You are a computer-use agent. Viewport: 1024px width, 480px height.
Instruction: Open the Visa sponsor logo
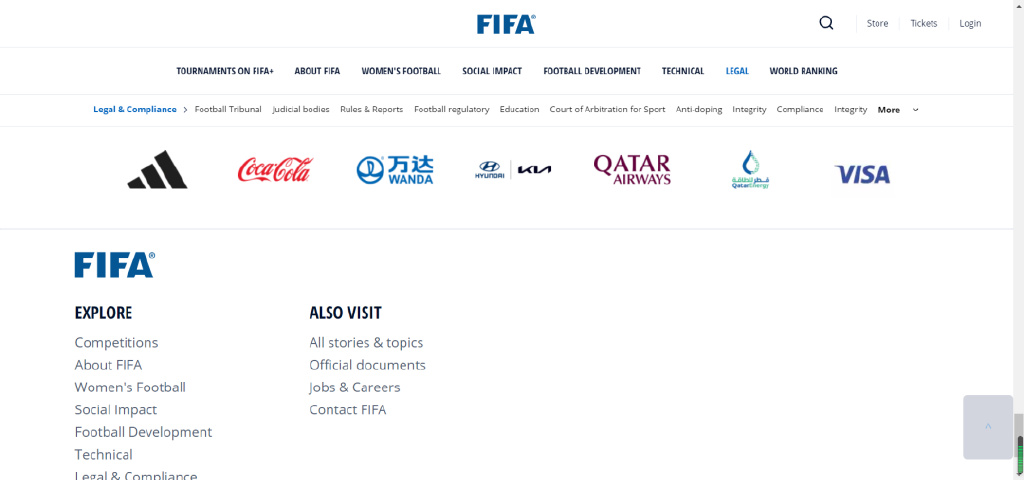862,175
